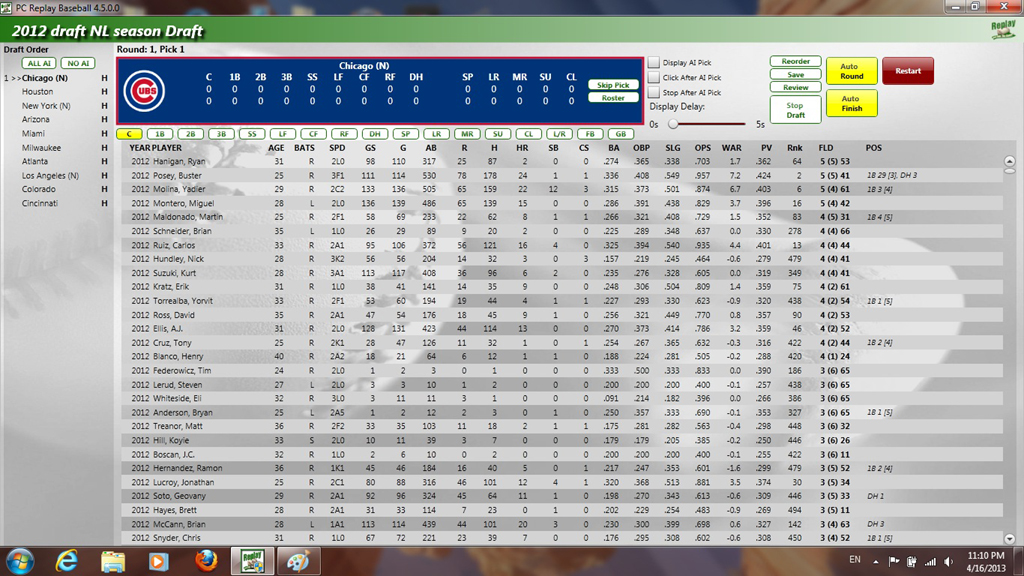Enable the Display AI Pick checkbox
Viewport: 1024px width, 576px height.
tap(654, 63)
